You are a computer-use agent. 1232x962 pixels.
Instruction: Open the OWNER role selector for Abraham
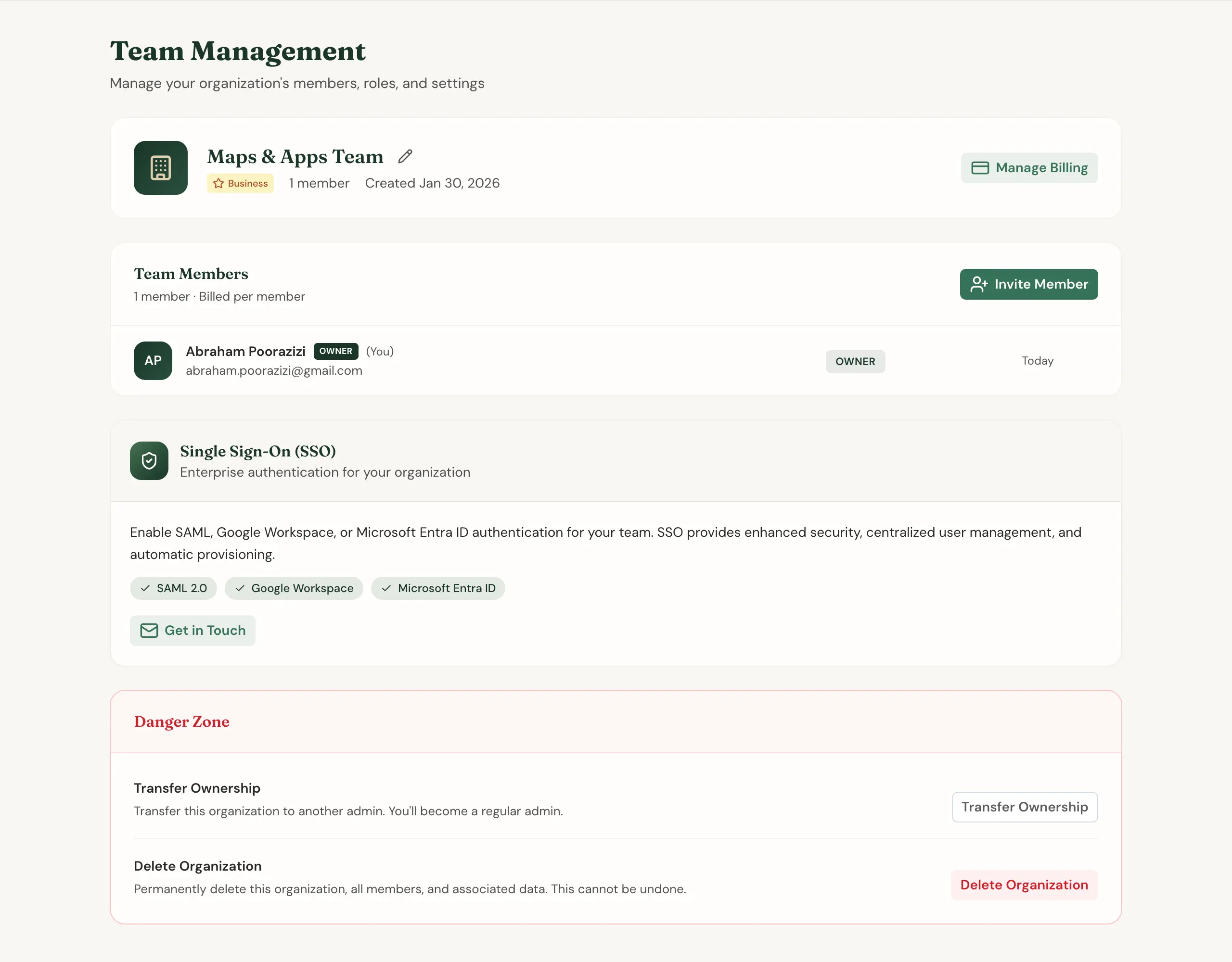tap(855, 361)
